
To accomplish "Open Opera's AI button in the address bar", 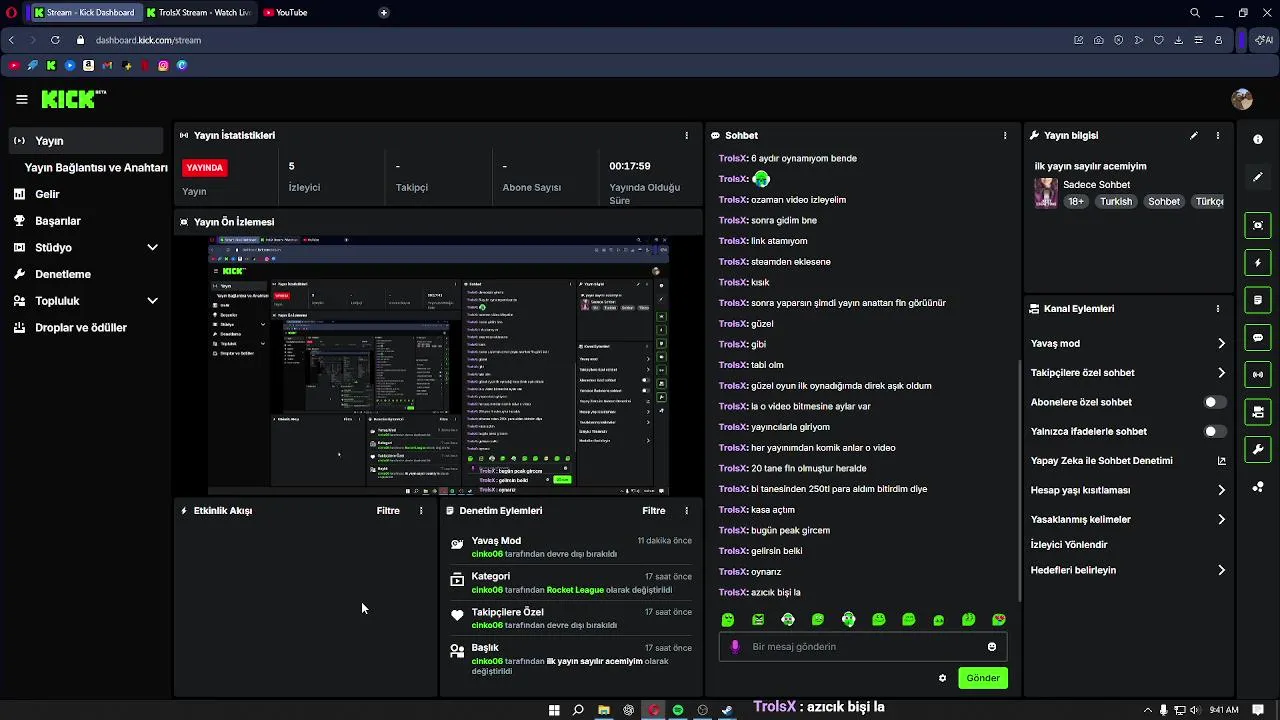I will [1264, 40].
